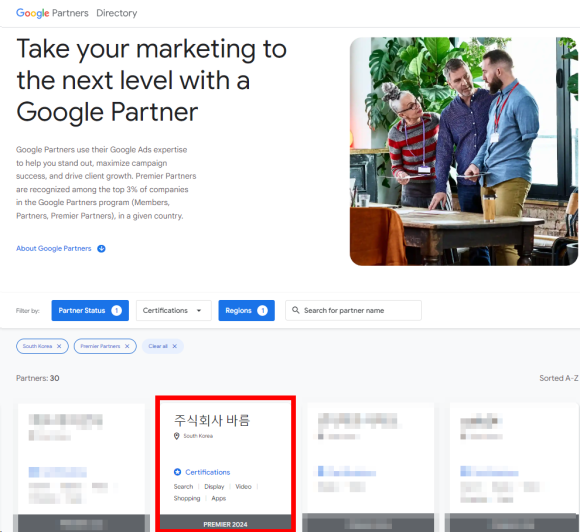The image size is (580, 532).
Task: Open the Partner Status filter
Action: coord(90,310)
